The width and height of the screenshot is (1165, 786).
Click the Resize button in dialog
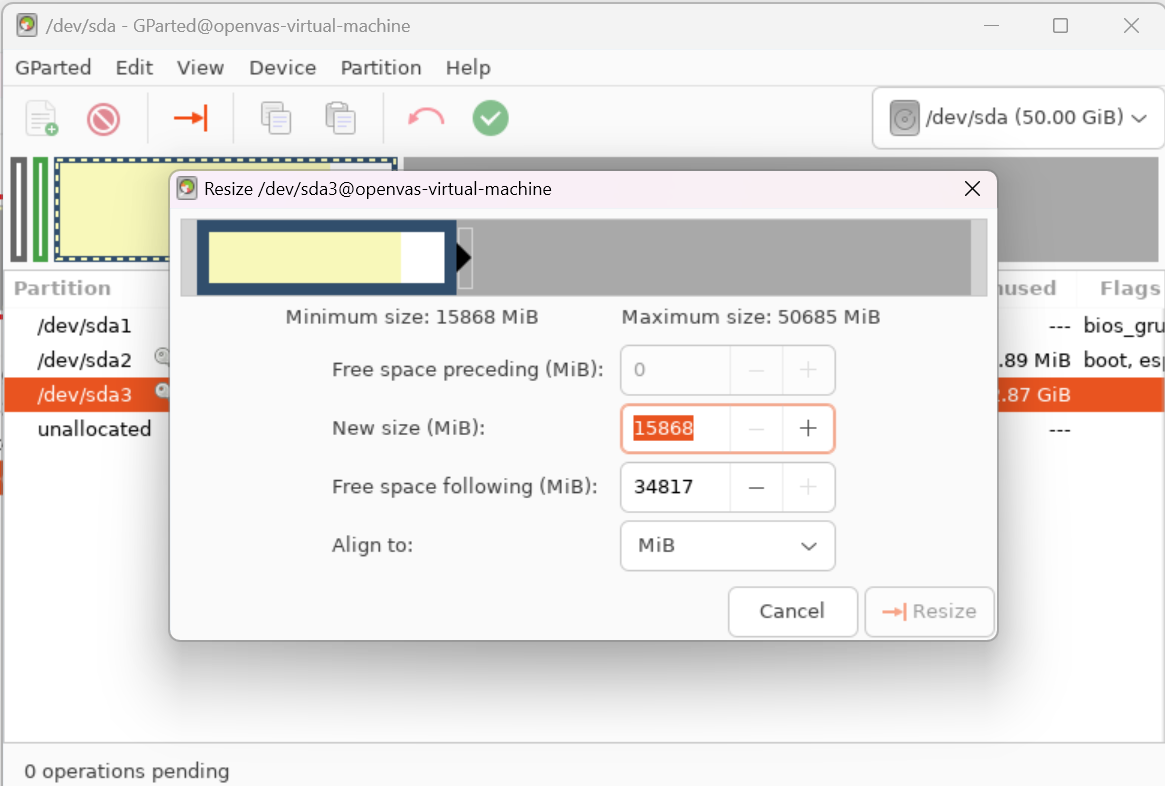(x=929, y=611)
